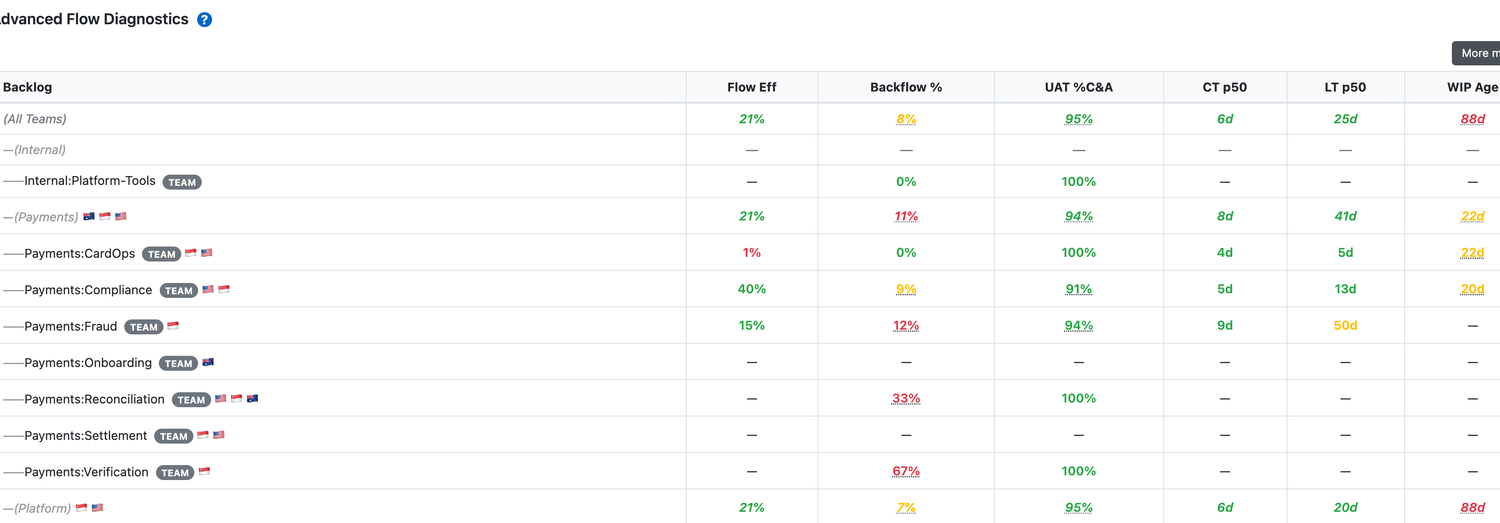Screen dimensions: 1500x523
Task: Click the Singapore flag on Payments:Verification row
Action: click(x=204, y=472)
